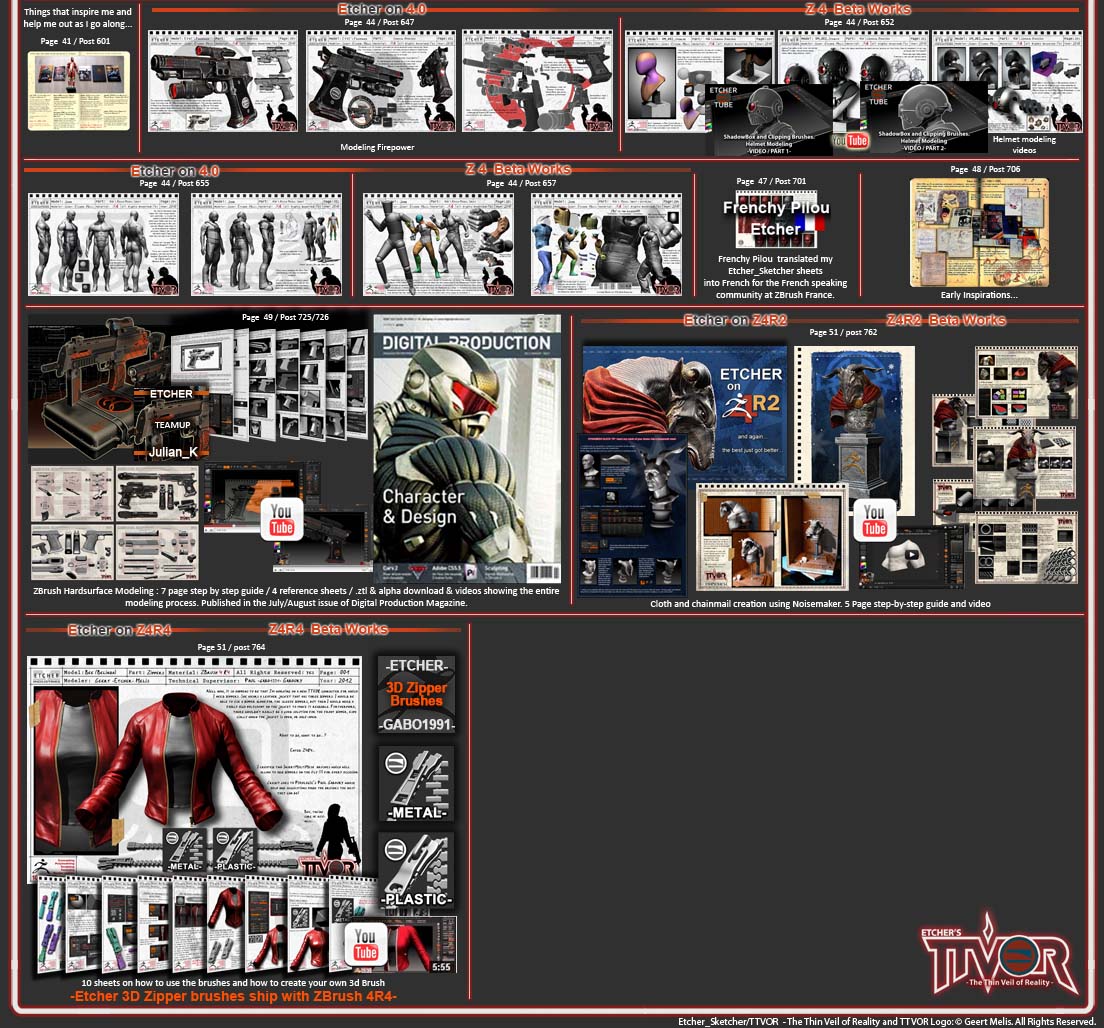Select the large PLASTIC zipper brush icon

tap(416, 871)
